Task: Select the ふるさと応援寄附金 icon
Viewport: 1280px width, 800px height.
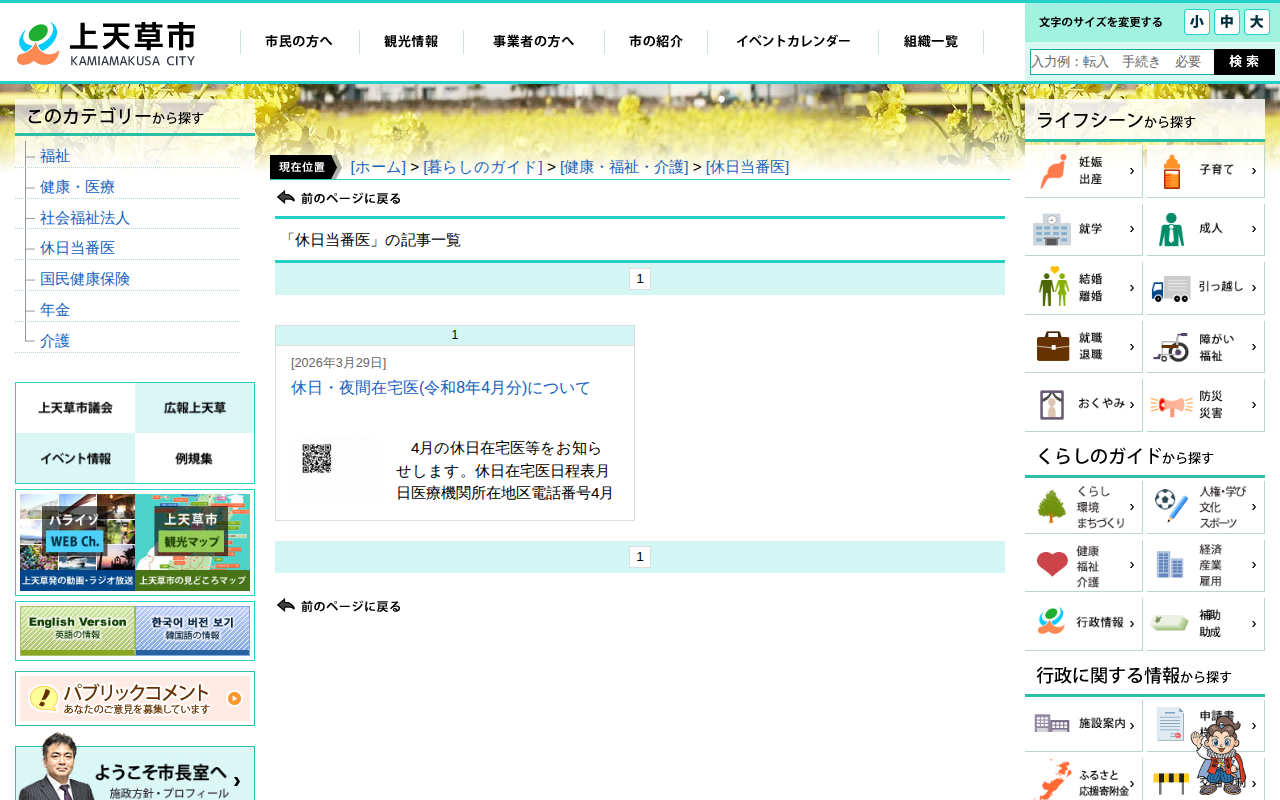Action: click(1084, 780)
